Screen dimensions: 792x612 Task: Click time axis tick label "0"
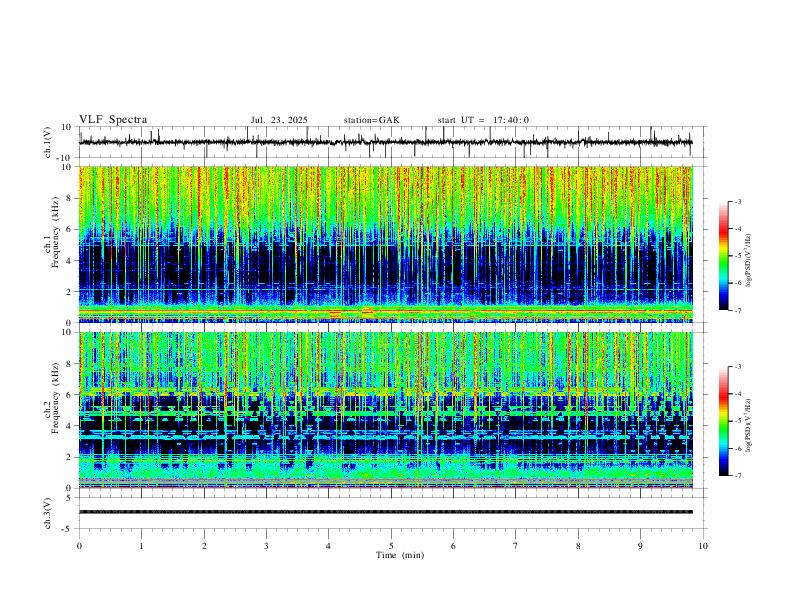pos(79,546)
